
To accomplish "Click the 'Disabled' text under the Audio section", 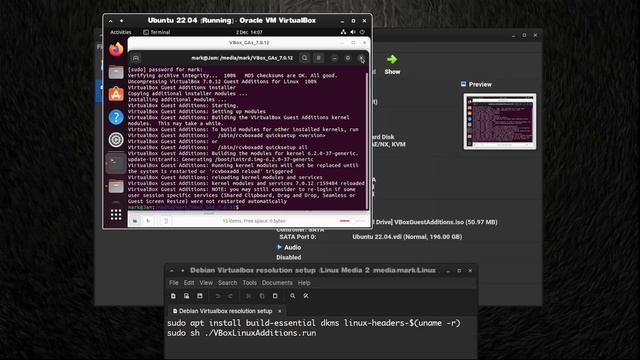I will [x=289, y=258].
